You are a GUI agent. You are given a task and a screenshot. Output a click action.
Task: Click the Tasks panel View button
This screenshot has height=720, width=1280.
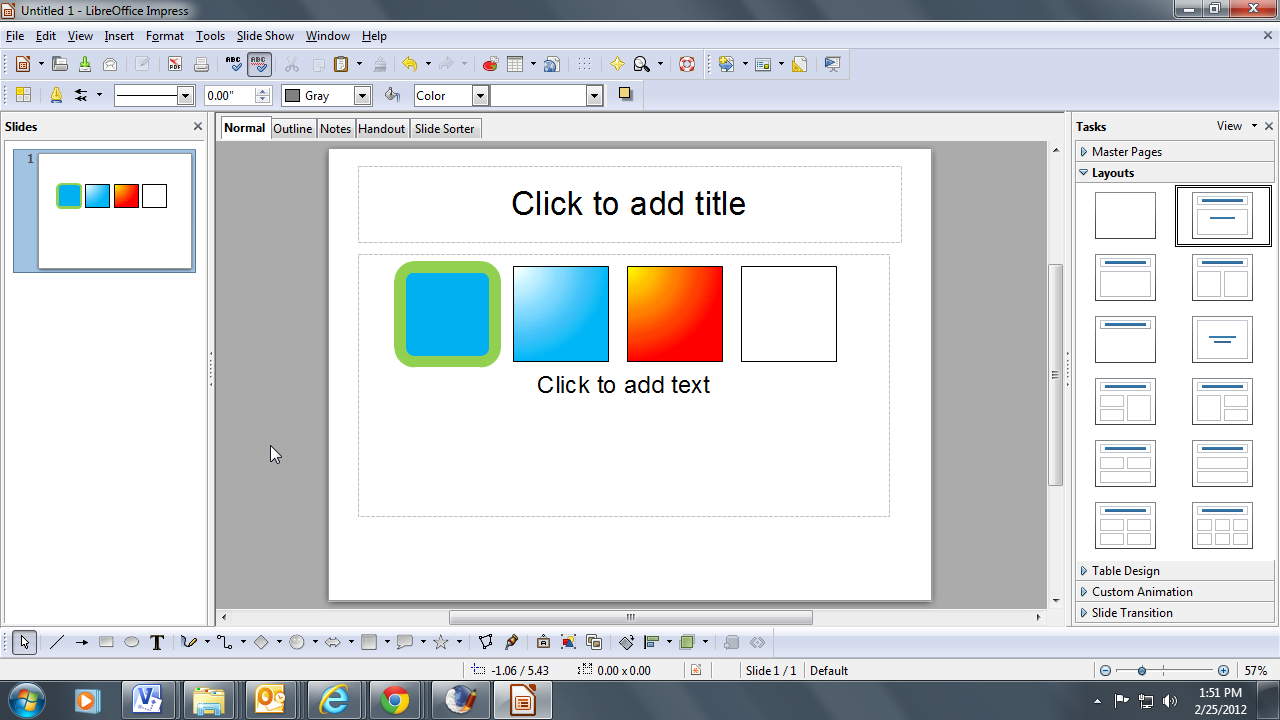coord(1229,126)
